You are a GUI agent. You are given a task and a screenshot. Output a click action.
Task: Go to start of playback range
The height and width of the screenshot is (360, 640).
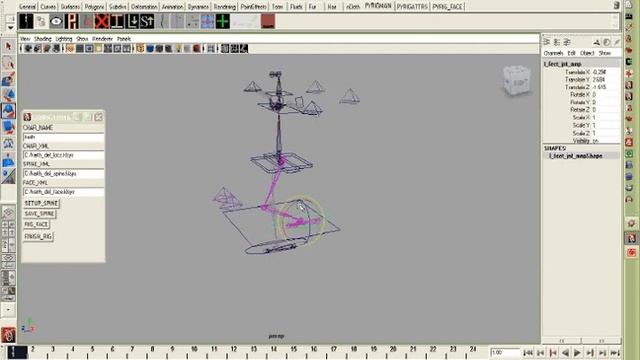point(528,353)
